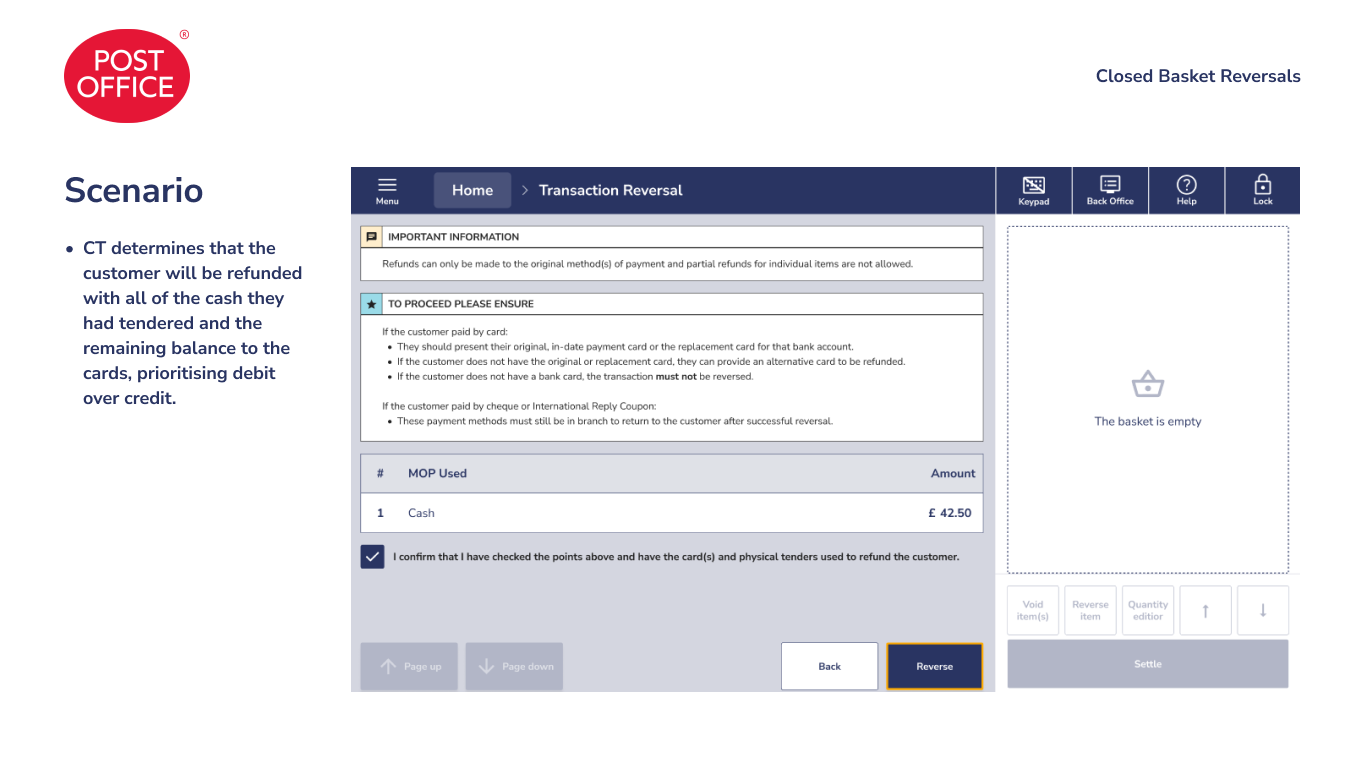Move basket selection up with arrow
The image size is (1358, 763).
tap(1205, 610)
